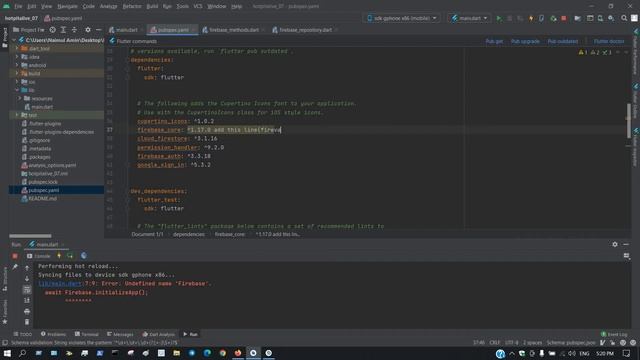The image size is (640, 360).
Task: Open the main.dart run configuration dropdown
Action: 469,18
